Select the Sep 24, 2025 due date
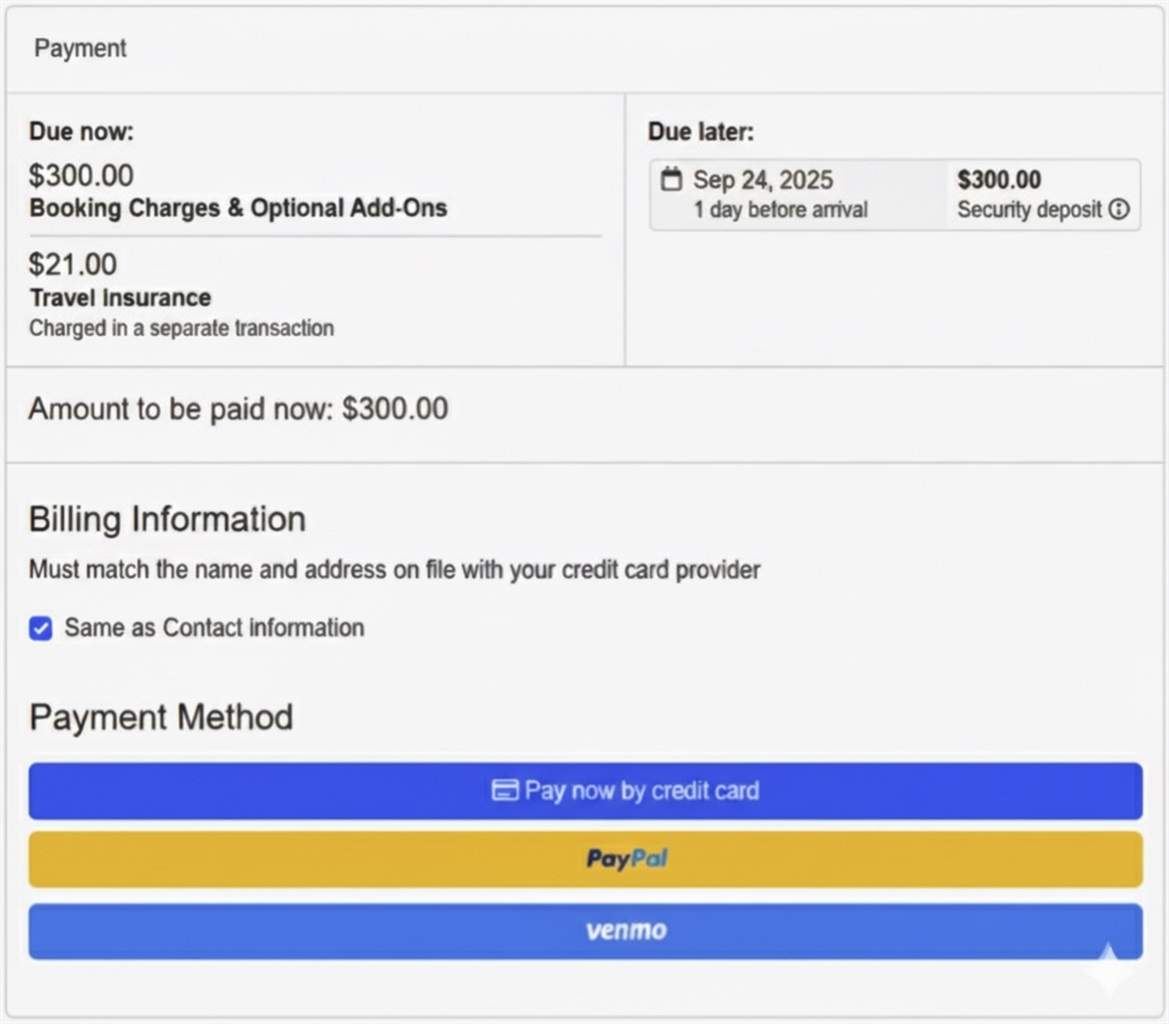 763,180
